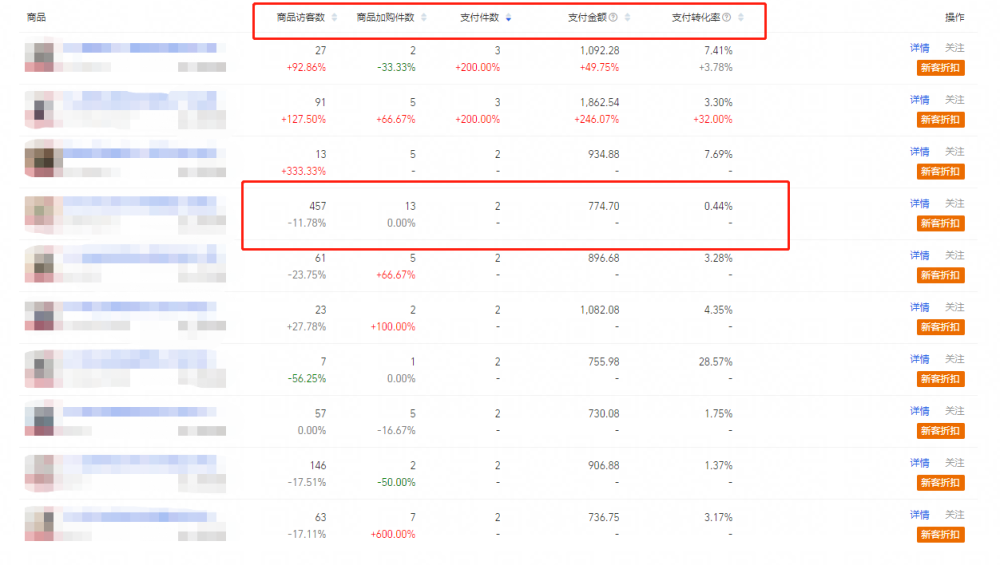Click 新客折扣 for the product with 934.88 payment
Screen dimensions: 1000x565
coord(940,171)
